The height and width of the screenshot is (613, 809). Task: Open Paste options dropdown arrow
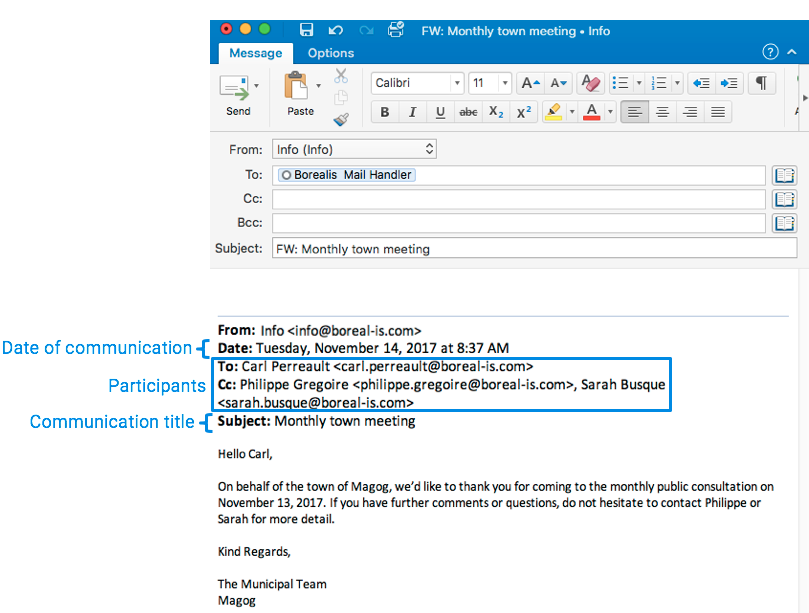click(319, 86)
